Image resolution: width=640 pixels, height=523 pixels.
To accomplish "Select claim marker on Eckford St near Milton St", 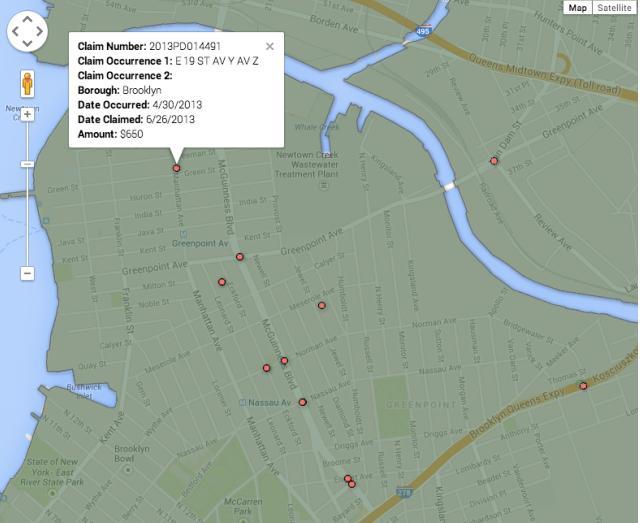I will point(222,282).
